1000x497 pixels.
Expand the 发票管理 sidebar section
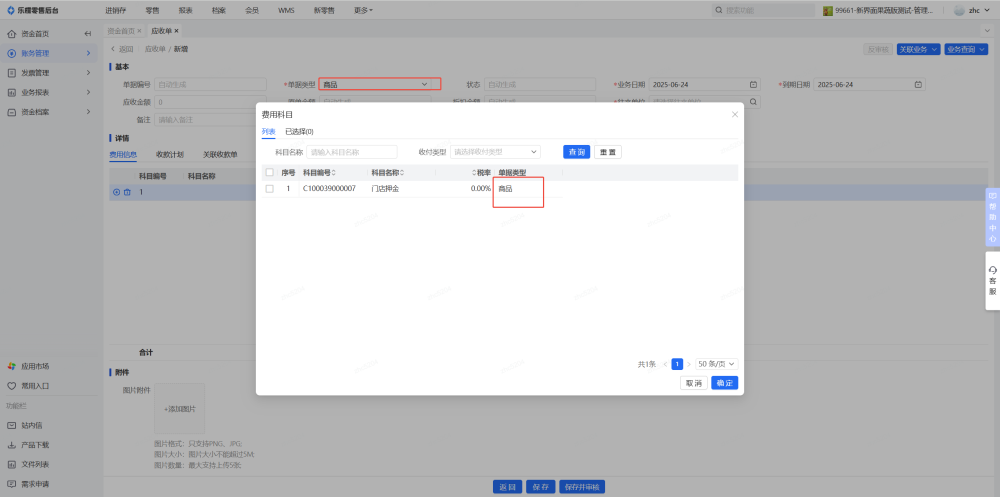tap(88, 73)
